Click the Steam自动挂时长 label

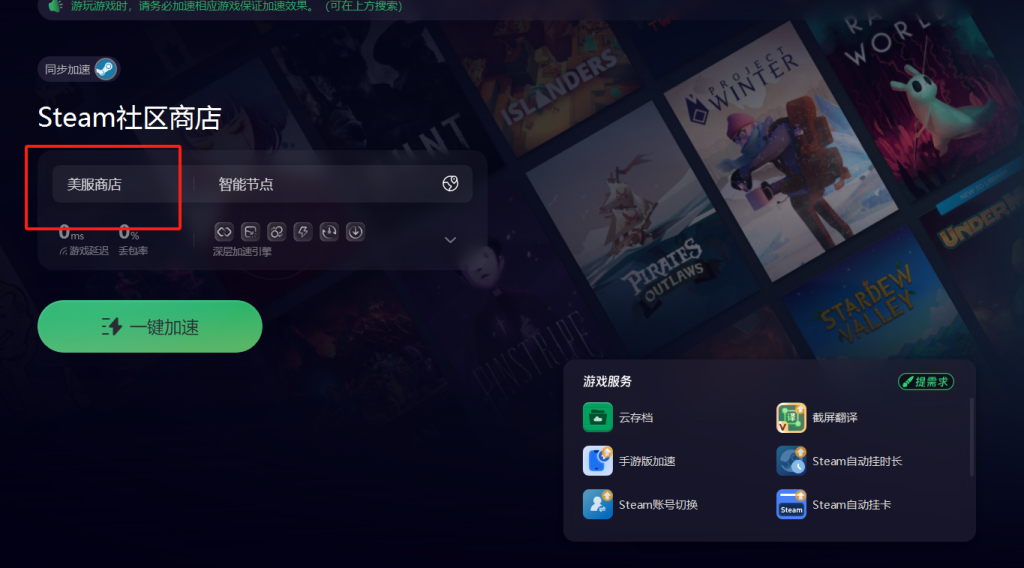point(857,462)
